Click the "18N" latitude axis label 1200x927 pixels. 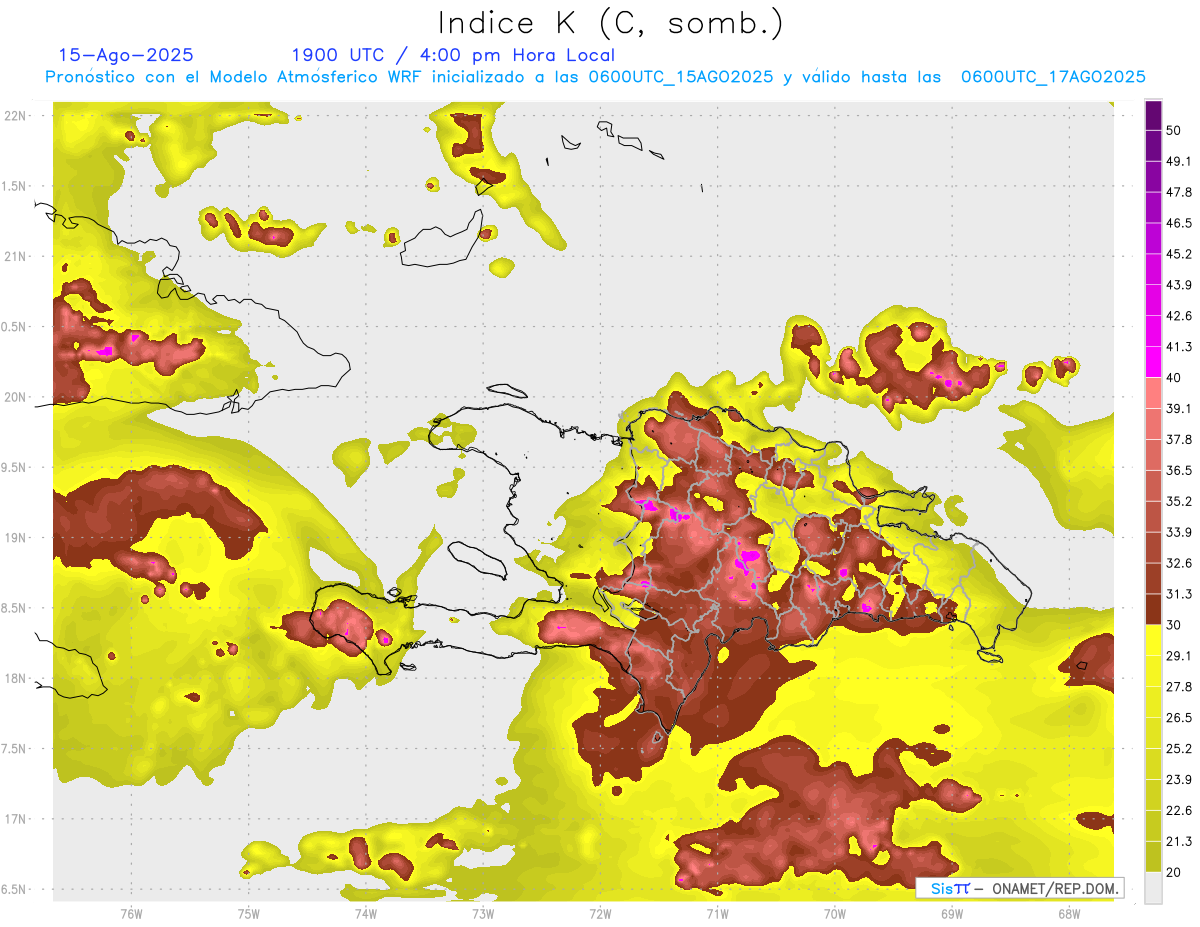tap(15, 678)
